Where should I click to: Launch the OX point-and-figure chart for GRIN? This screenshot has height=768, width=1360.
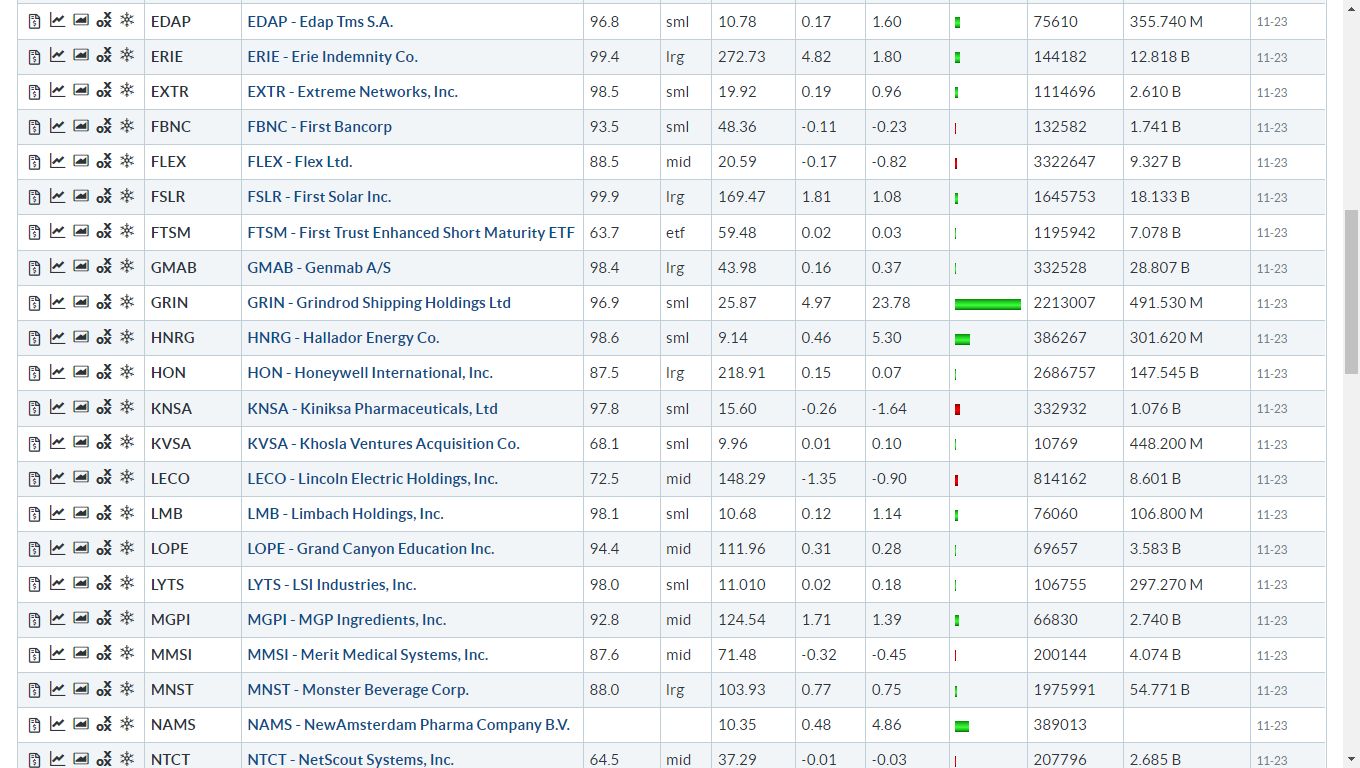(104, 302)
